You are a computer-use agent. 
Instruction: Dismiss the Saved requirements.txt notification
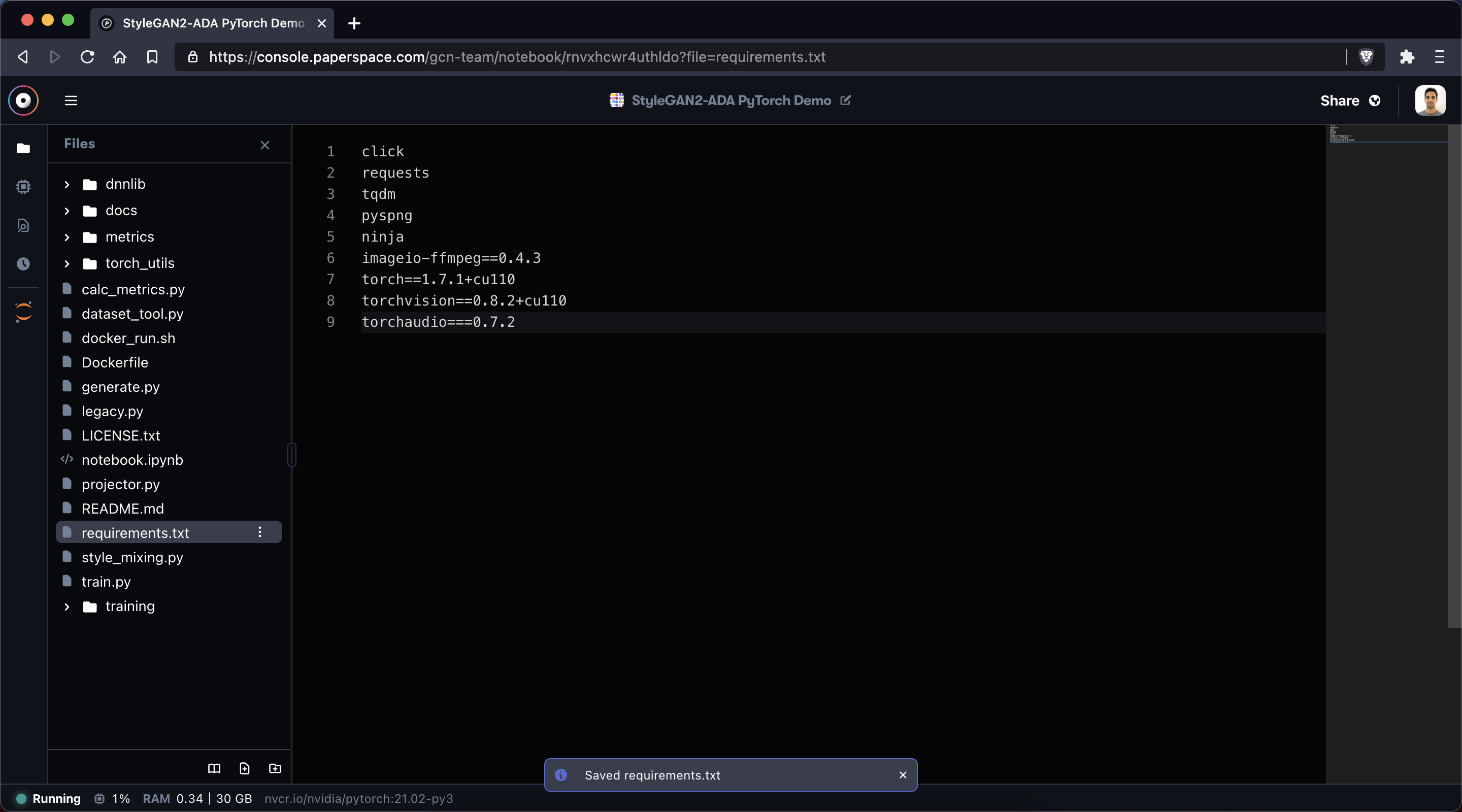[903, 775]
